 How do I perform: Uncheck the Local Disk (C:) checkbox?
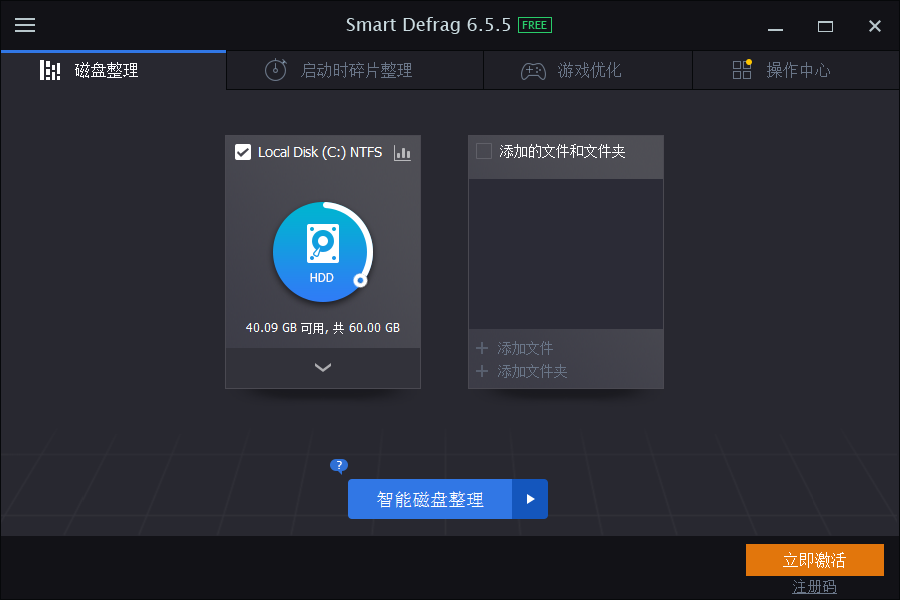[x=242, y=152]
